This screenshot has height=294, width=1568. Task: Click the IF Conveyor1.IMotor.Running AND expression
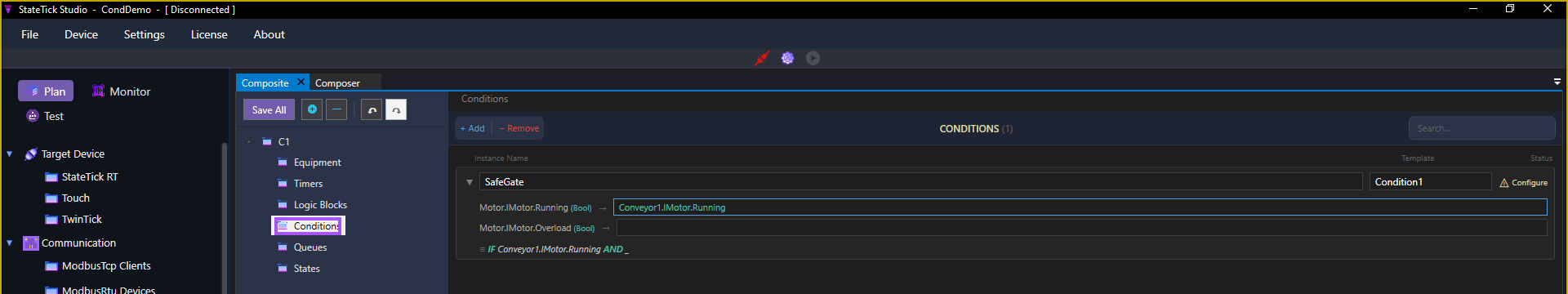pos(558,249)
